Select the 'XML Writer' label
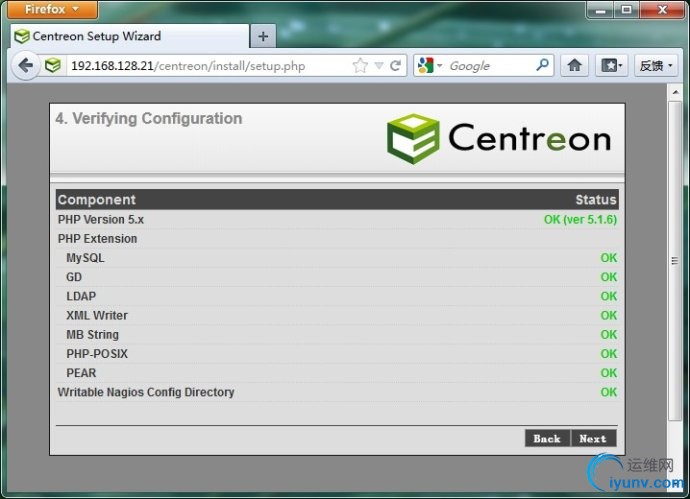The width and height of the screenshot is (690, 499). coord(97,315)
